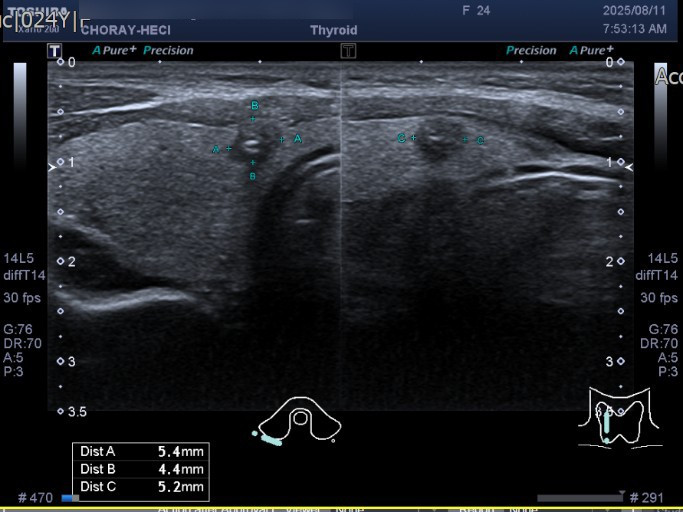This screenshot has width=683, height=512.
Task: Click the active T marker on left image
Action: click(x=55, y=50)
